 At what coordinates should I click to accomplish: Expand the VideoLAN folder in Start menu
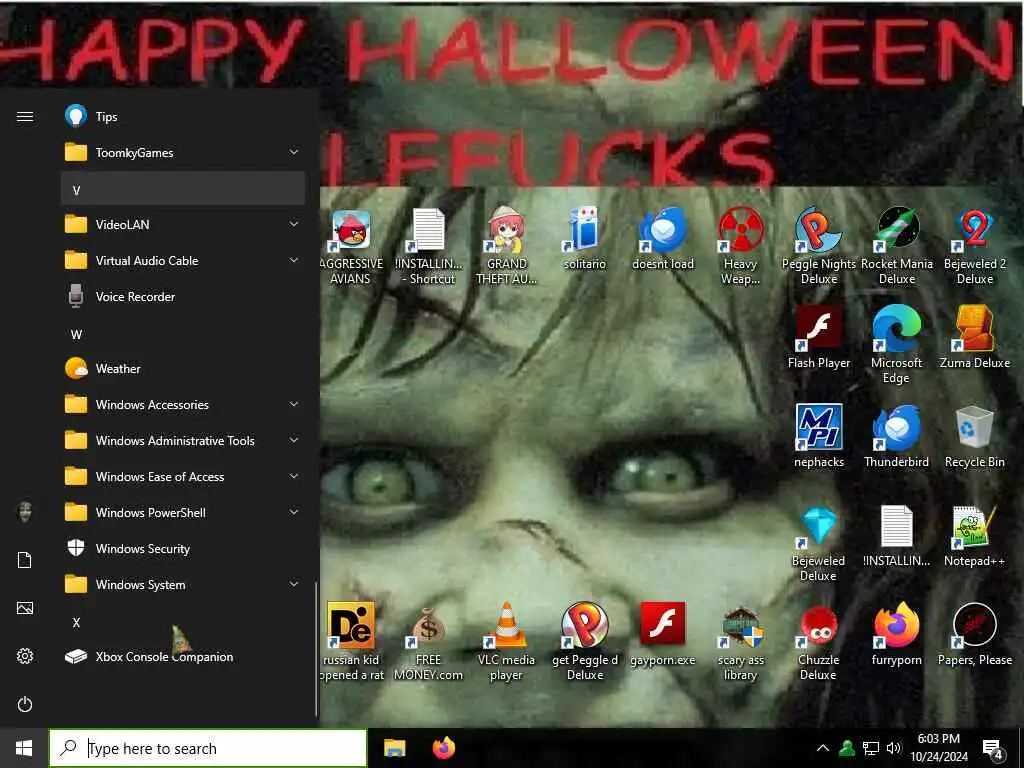pyautogui.click(x=184, y=225)
